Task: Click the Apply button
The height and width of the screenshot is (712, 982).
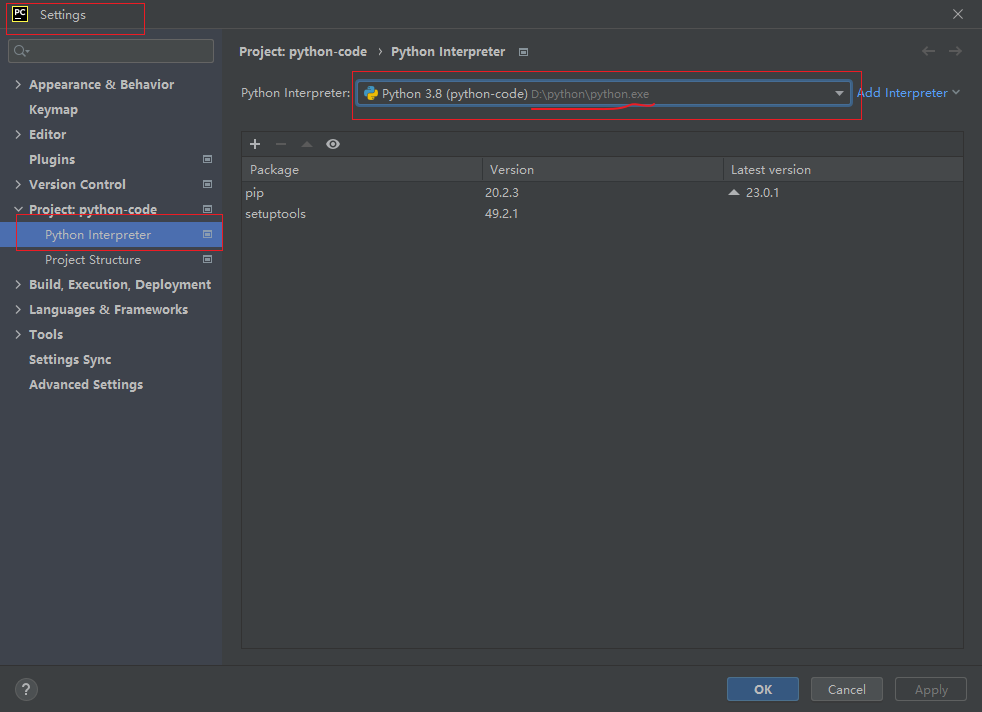Action: pyautogui.click(x=931, y=689)
